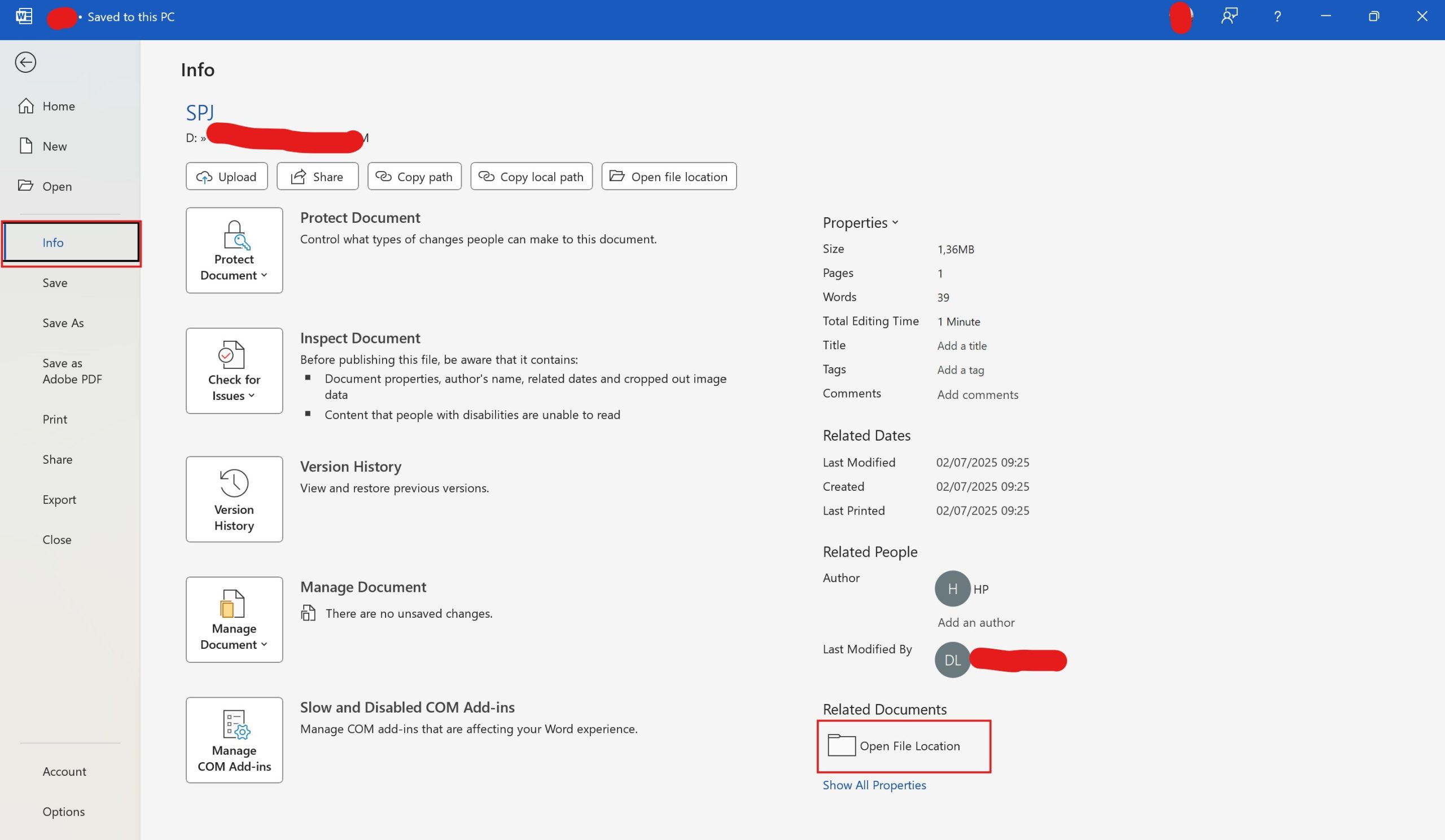1445x840 pixels.
Task: Open Manage COM Add-ins
Action: click(x=233, y=739)
